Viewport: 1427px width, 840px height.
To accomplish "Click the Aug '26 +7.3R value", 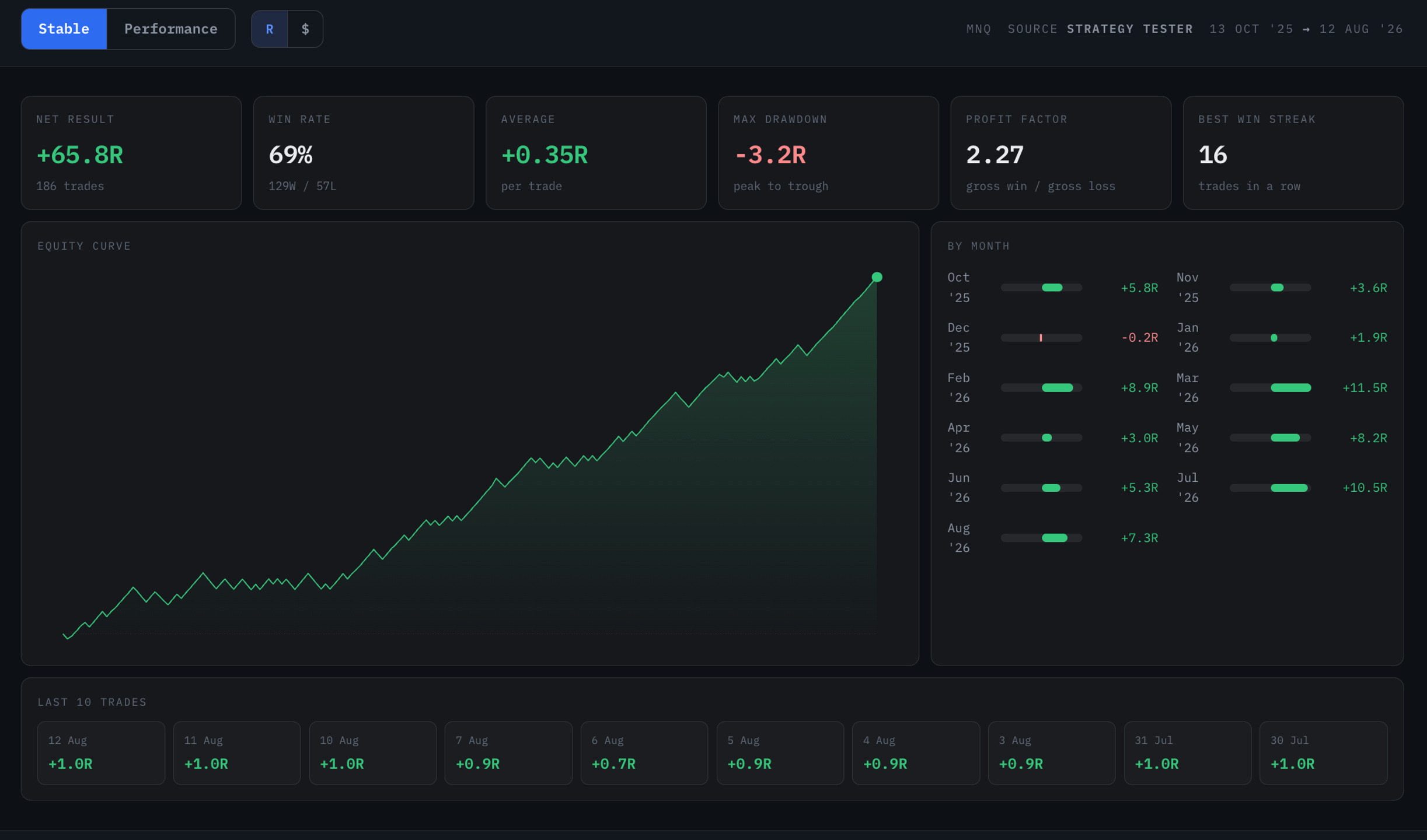I will (1139, 538).
